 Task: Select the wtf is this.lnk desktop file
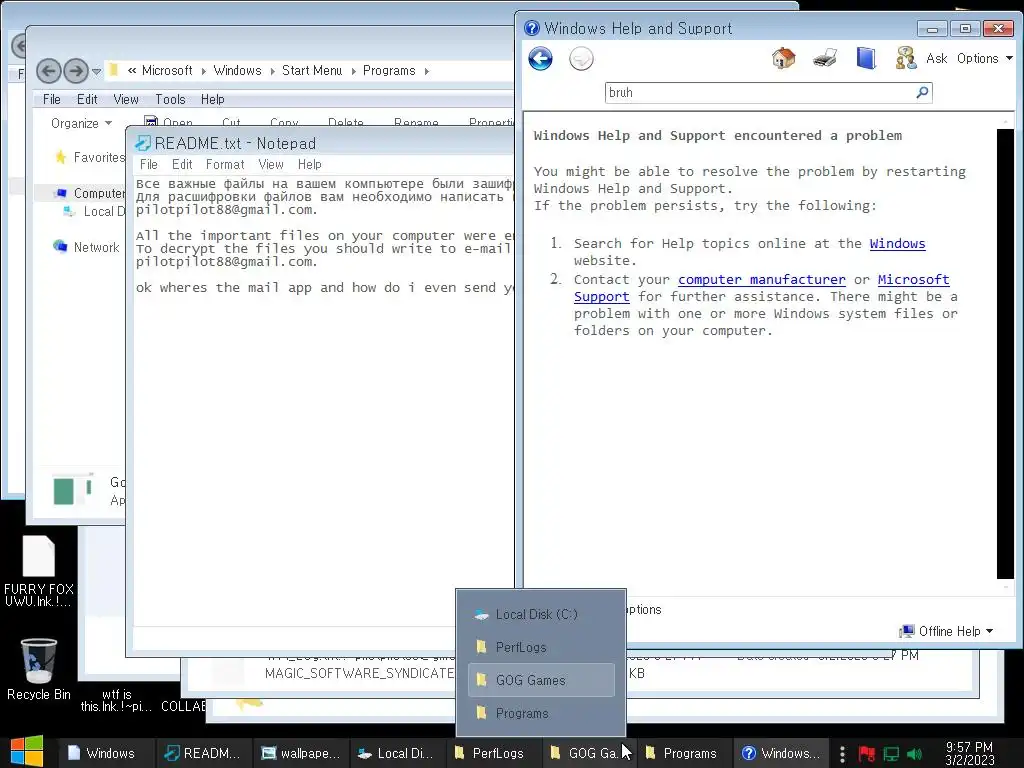click(x=116, y=700)
